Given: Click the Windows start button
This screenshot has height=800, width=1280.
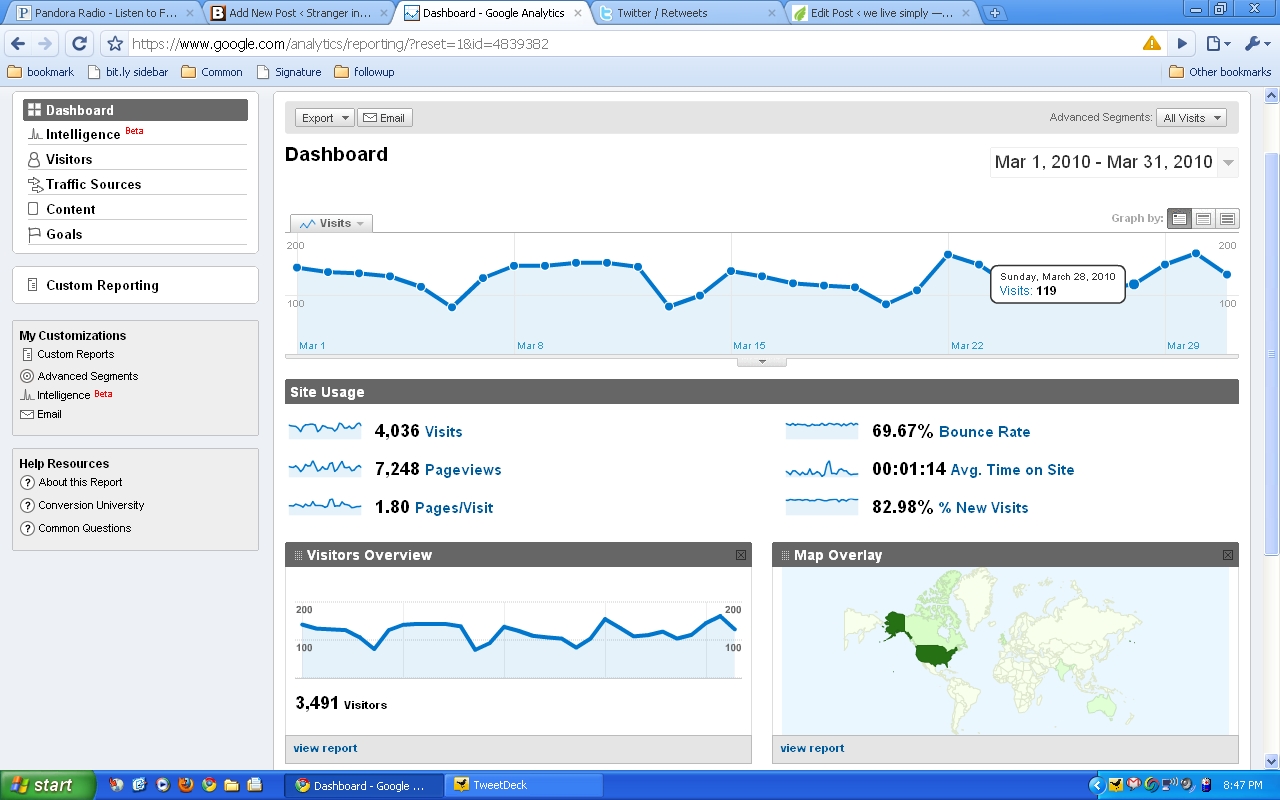Looking at the screenshot, I should click(48, 785).
